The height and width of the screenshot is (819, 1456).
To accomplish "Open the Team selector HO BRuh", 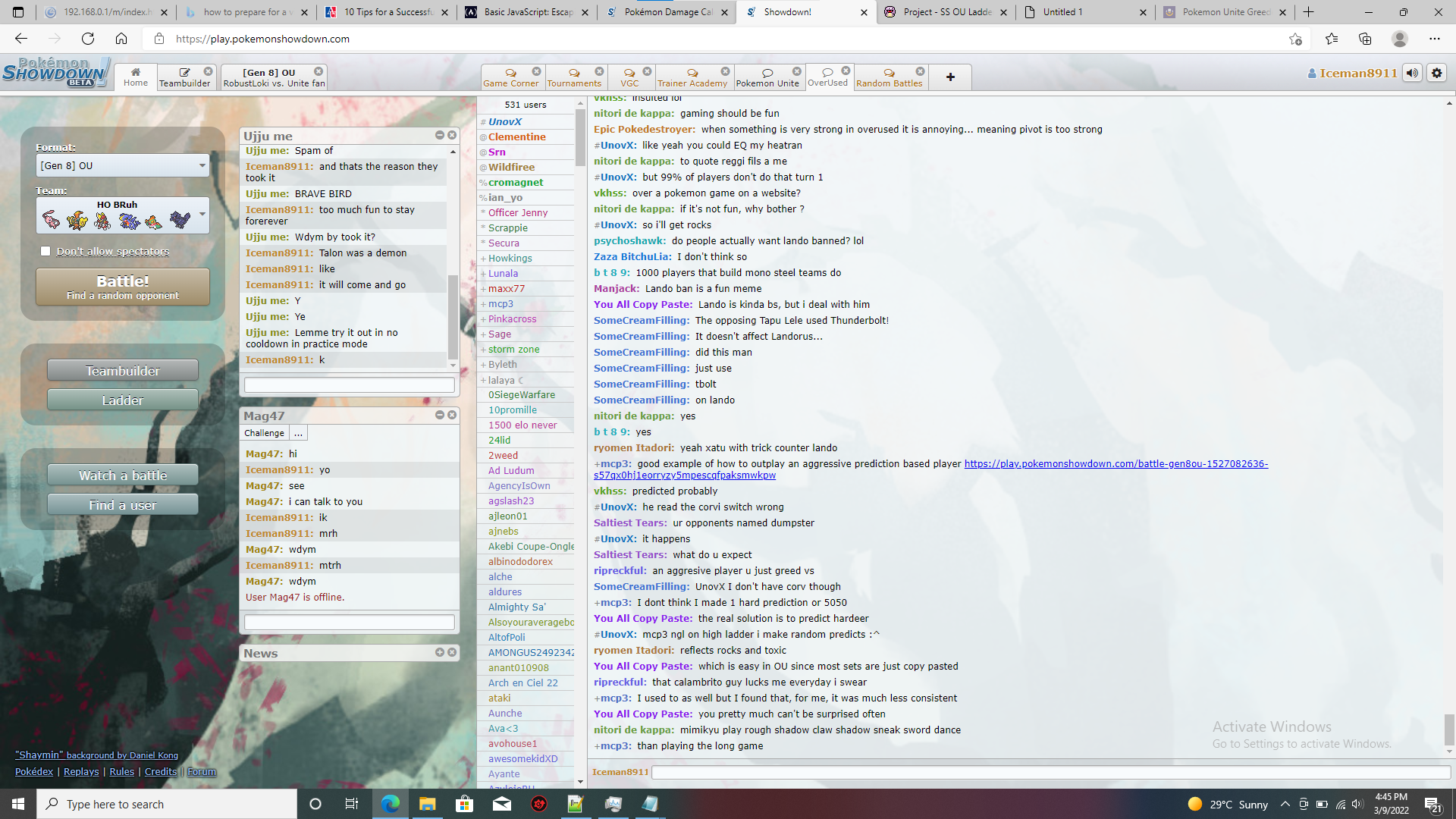I will (123, 215).
